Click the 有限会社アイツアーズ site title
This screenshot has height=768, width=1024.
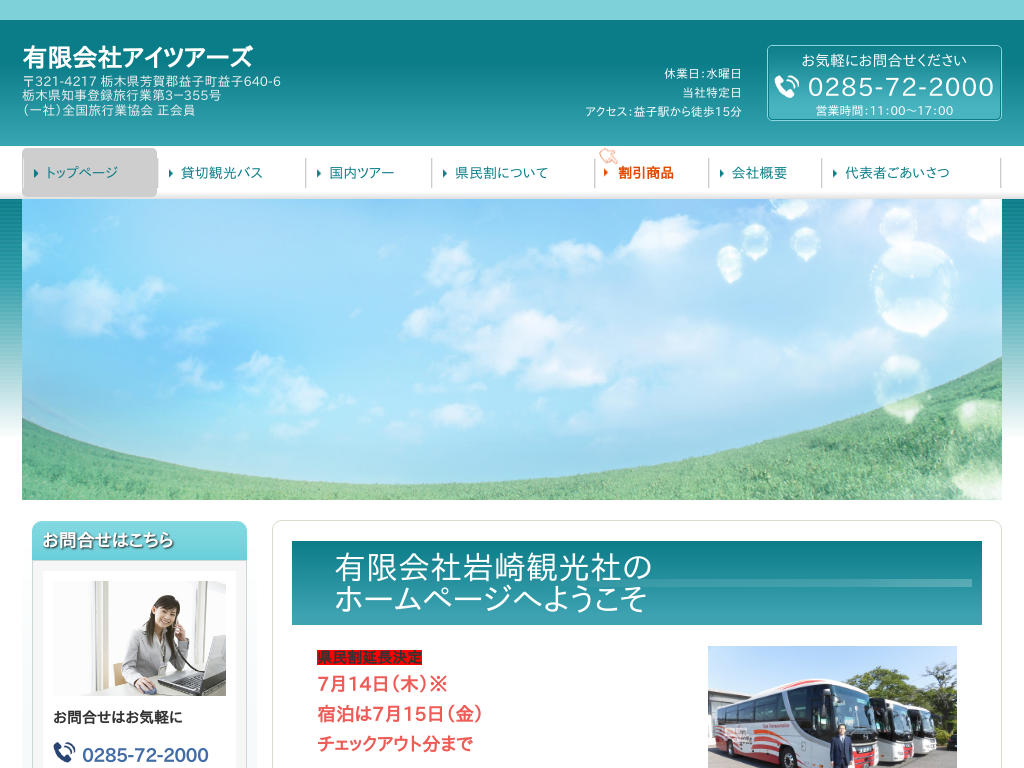click(x=138, y=57)
